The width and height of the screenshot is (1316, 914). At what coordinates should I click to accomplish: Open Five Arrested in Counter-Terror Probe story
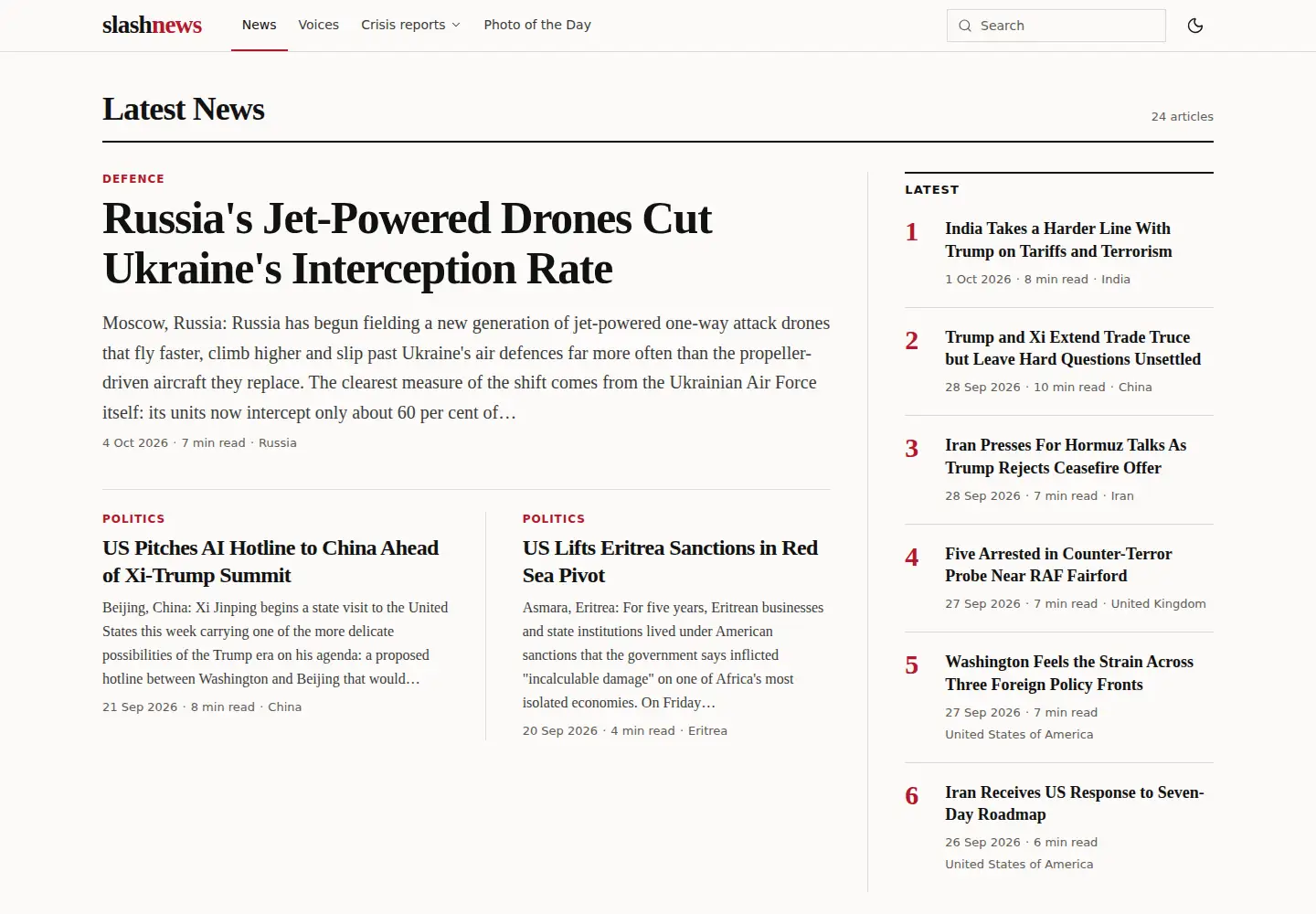point(1058,565)
